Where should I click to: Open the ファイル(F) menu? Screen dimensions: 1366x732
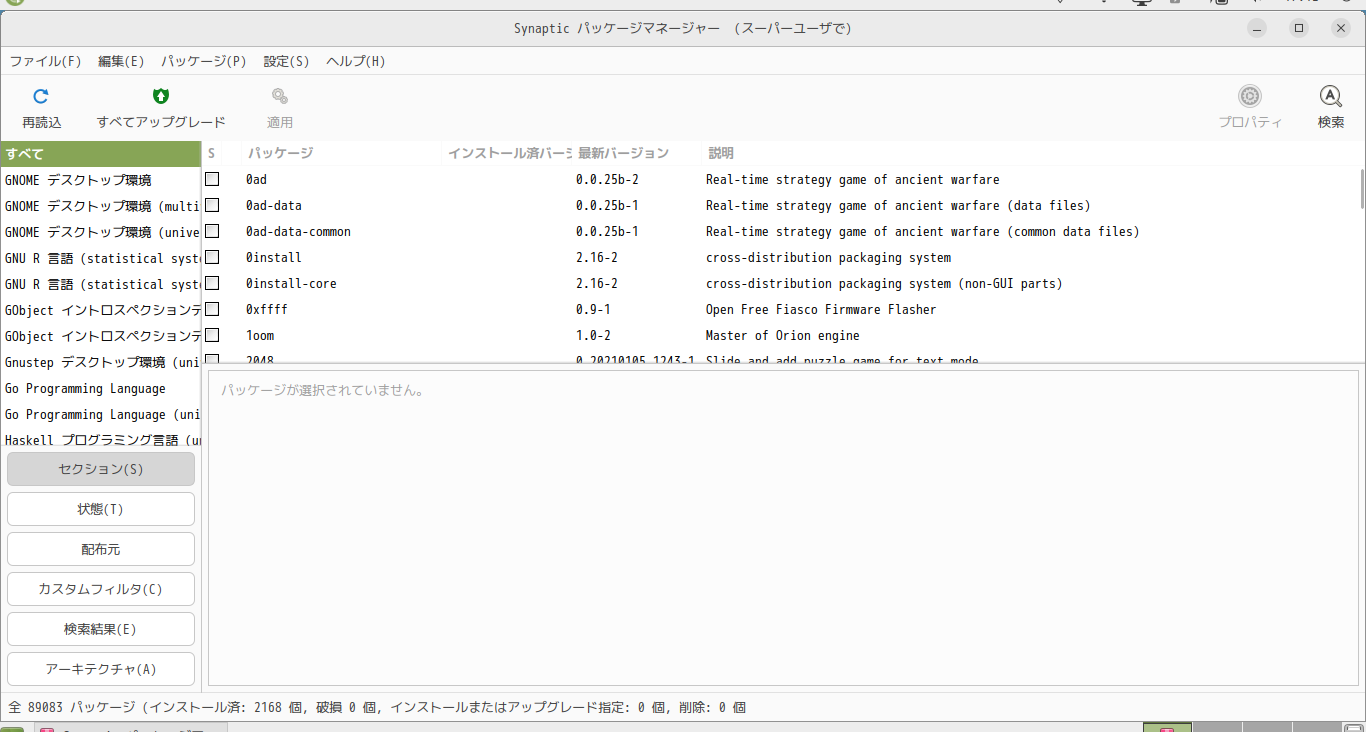(45, 61)
